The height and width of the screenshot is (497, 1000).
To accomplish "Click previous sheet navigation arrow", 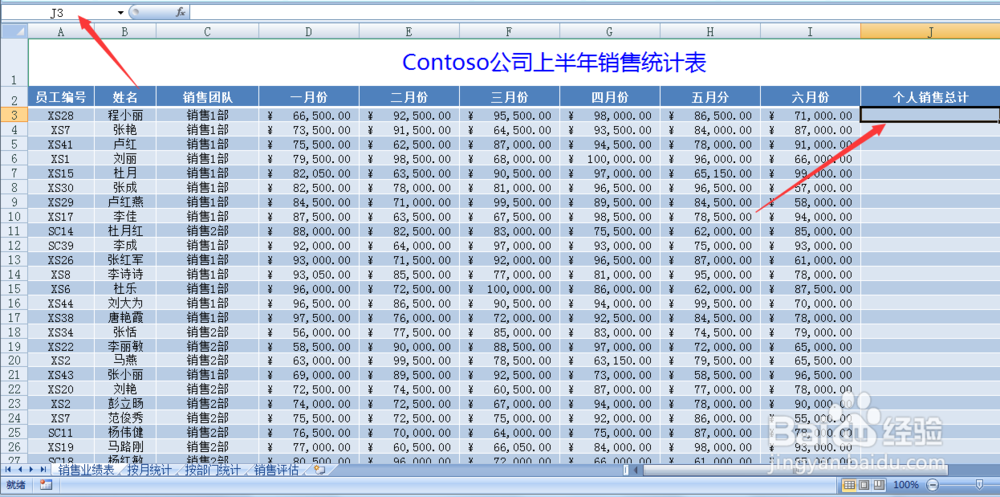I will pos(20,470).
